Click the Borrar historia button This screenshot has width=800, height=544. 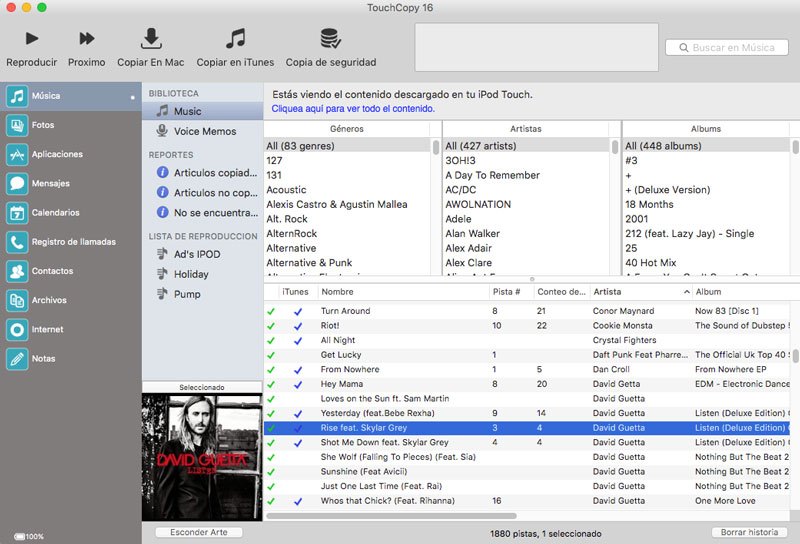[x=749, y=532]
